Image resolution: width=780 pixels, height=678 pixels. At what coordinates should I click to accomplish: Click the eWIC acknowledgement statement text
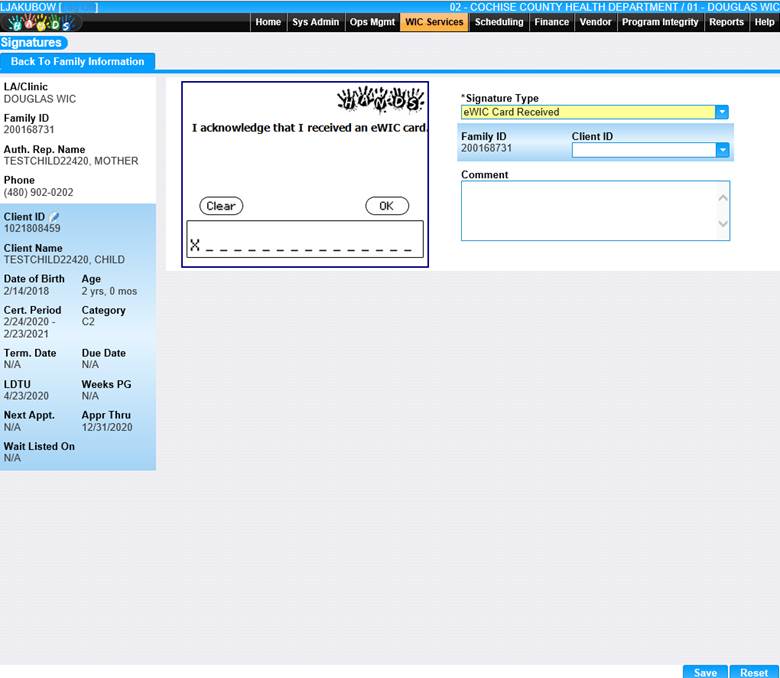[309, 128]
